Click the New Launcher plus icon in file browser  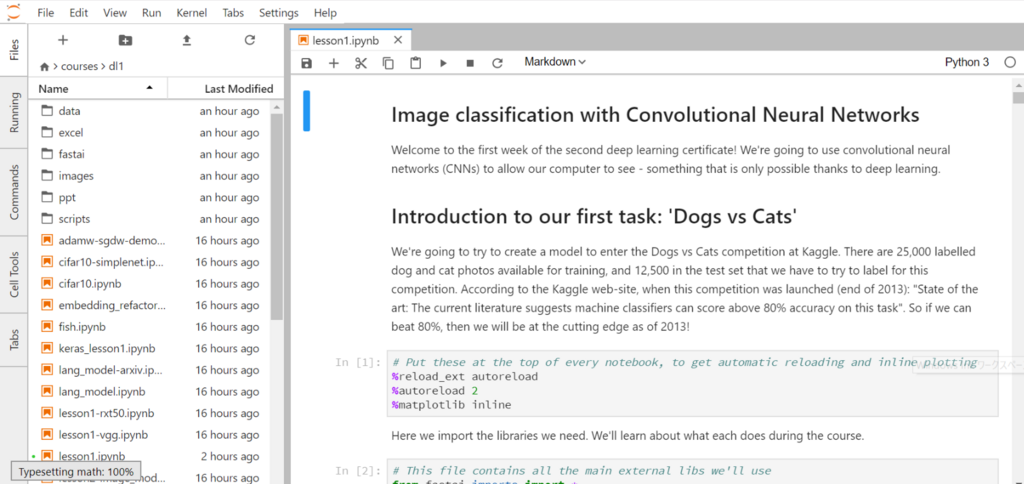tap(63, 40)
